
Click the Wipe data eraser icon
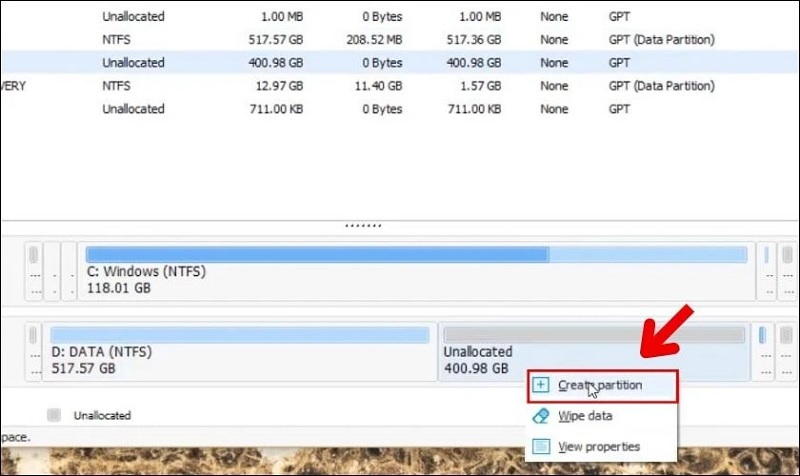tap(541, 415)
